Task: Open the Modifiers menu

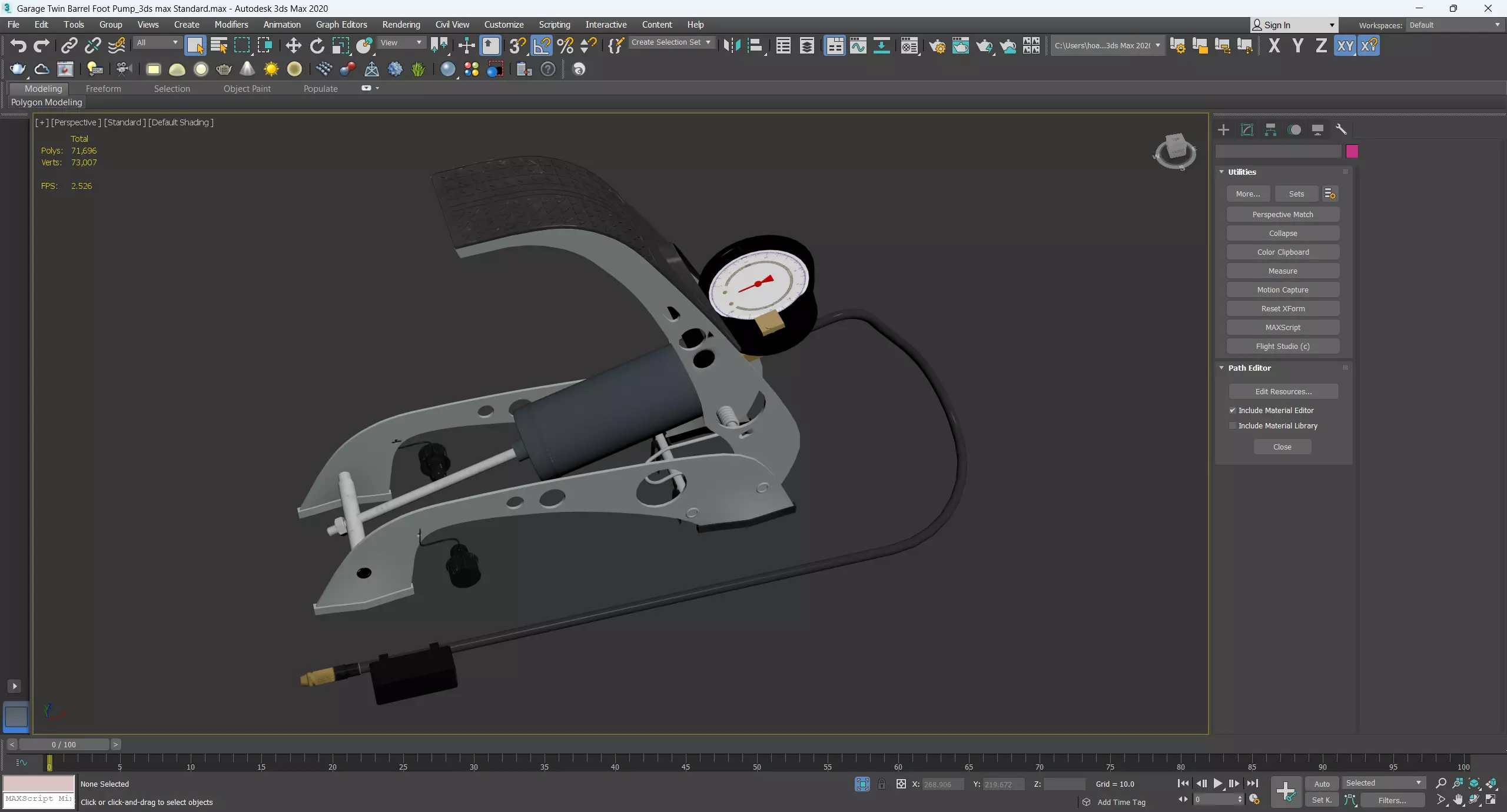Action: pyautogui.click(x=231, y=25)
